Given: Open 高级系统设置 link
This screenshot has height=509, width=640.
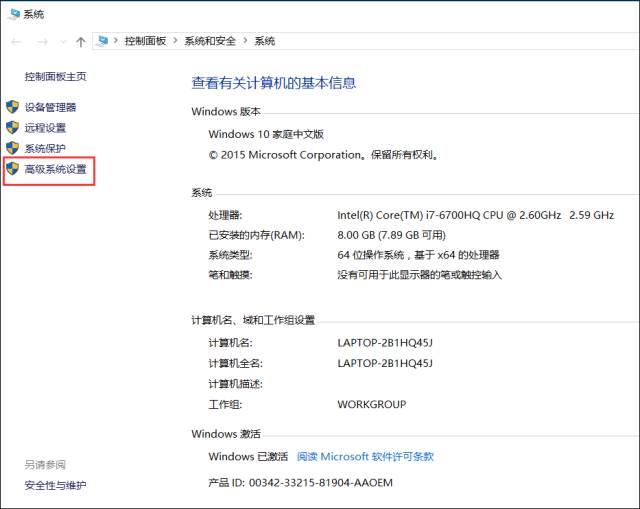Looking at the screenshot, I should click(x=56, y=169).
